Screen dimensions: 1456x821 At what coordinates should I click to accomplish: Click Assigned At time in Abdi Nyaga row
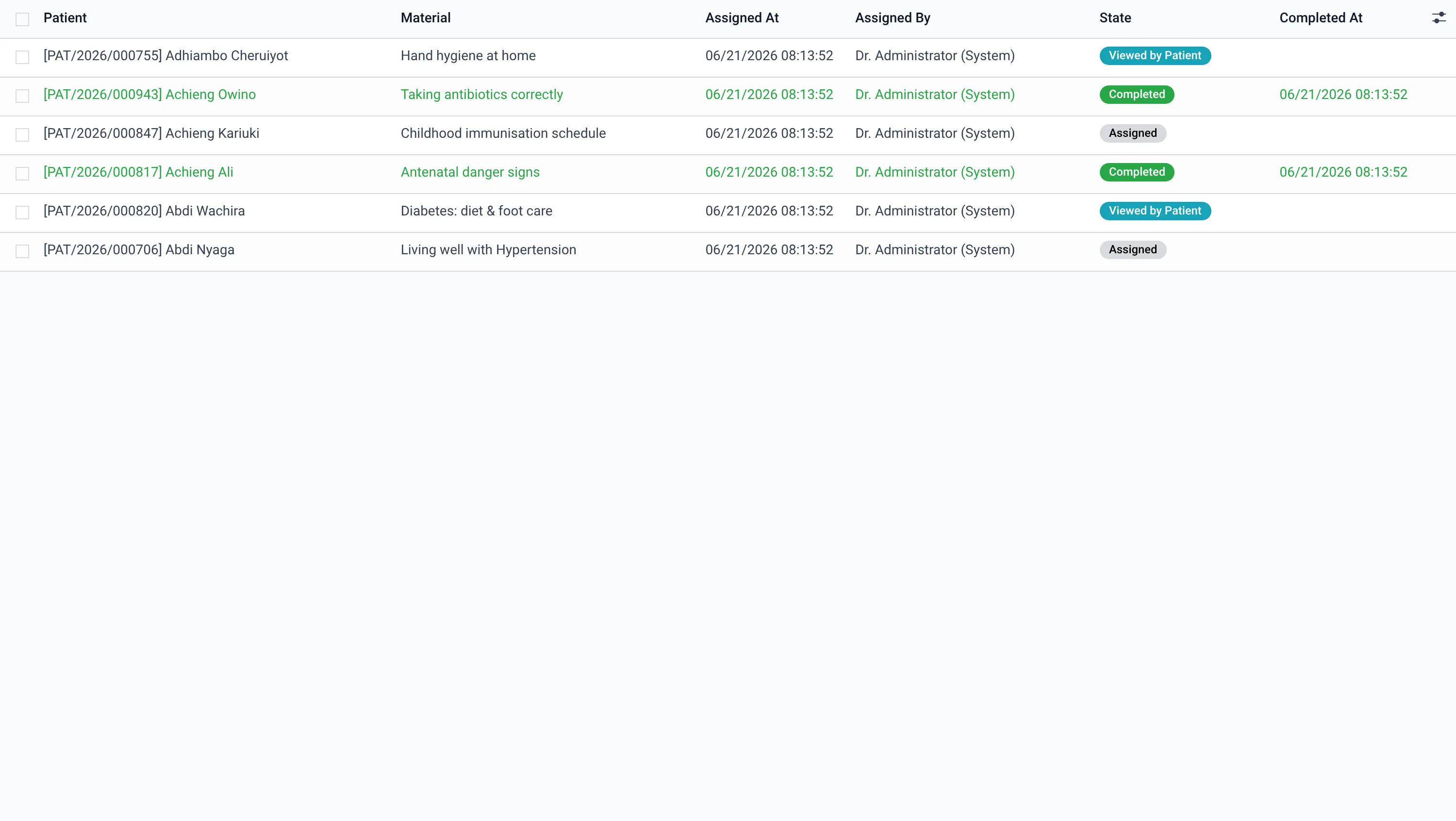click(769, 250)
